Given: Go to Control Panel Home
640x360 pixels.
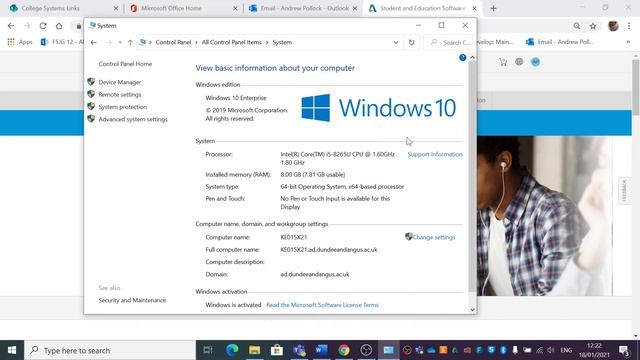Looking at the screenshot, I should pyautogui.click(x=125, y=64).
